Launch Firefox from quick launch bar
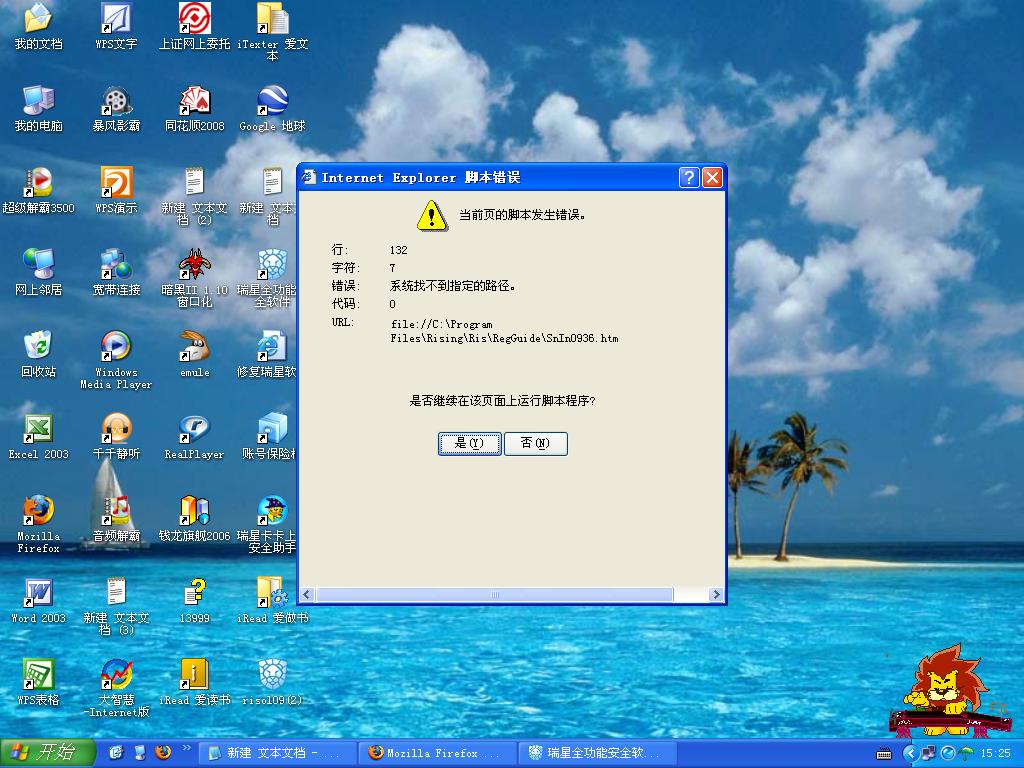Screen dimensions: 1024x768 tap(163, 752)
